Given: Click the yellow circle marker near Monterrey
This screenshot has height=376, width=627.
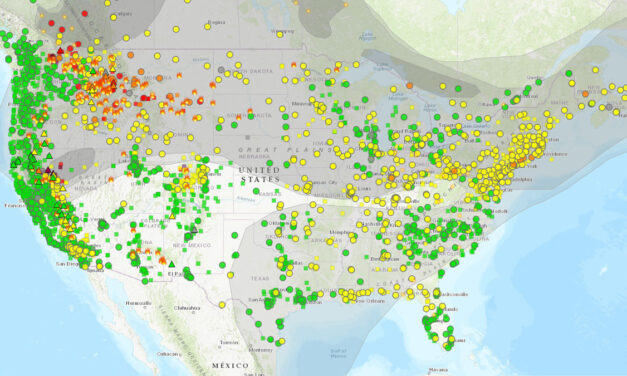Looking at the screenshot, I should (x=282, y=341).
